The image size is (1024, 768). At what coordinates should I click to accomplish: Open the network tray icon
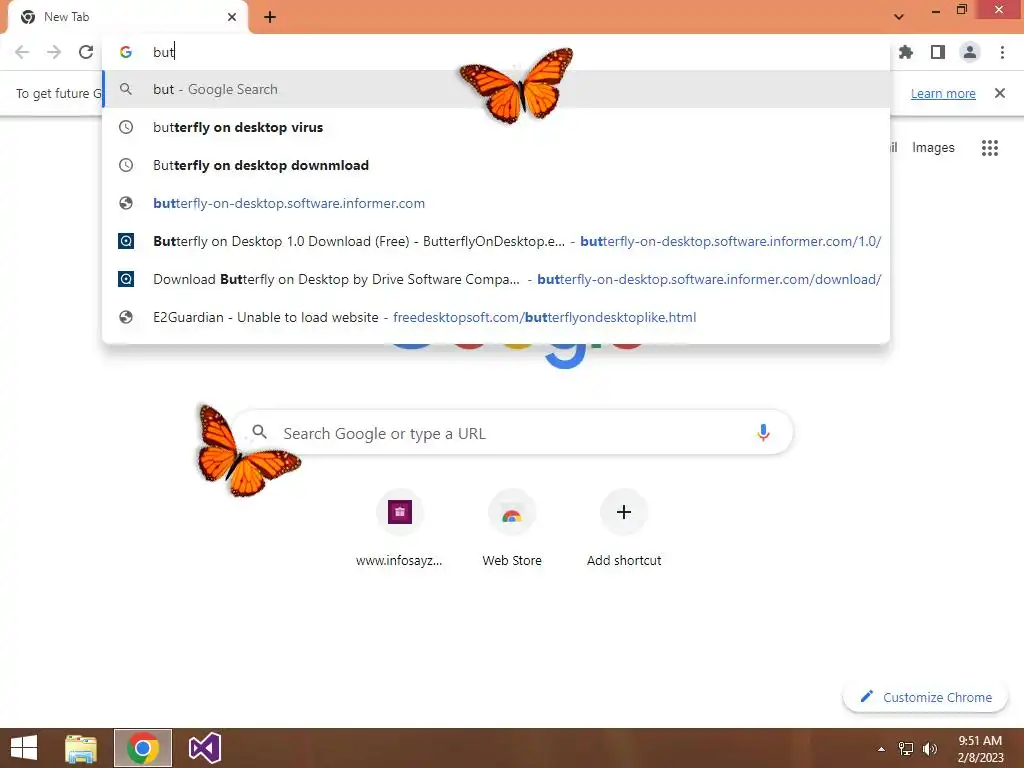(x=906, y=748)
